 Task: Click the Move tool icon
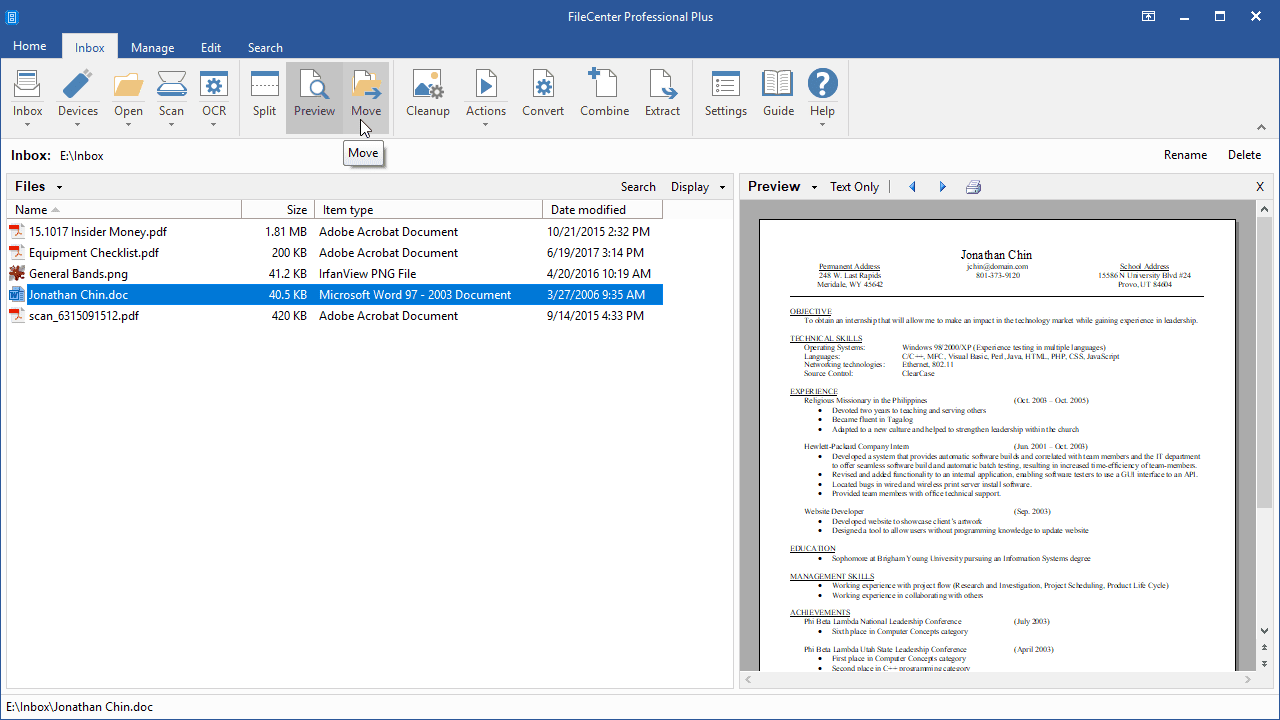click(x=366, y=84)
